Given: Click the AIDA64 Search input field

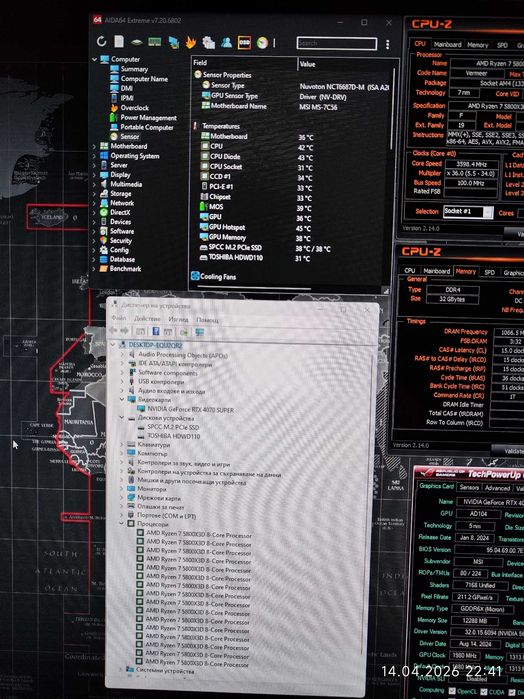Looking at the screenshot, I should coord(337,43).
